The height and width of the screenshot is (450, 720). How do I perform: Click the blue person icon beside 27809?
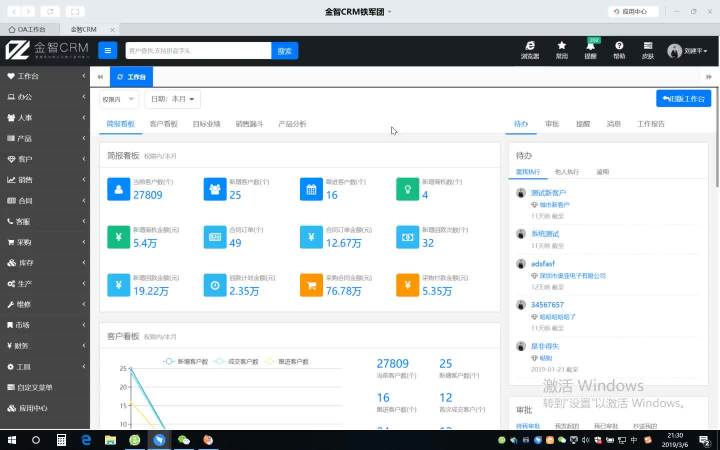coord(118,189)
